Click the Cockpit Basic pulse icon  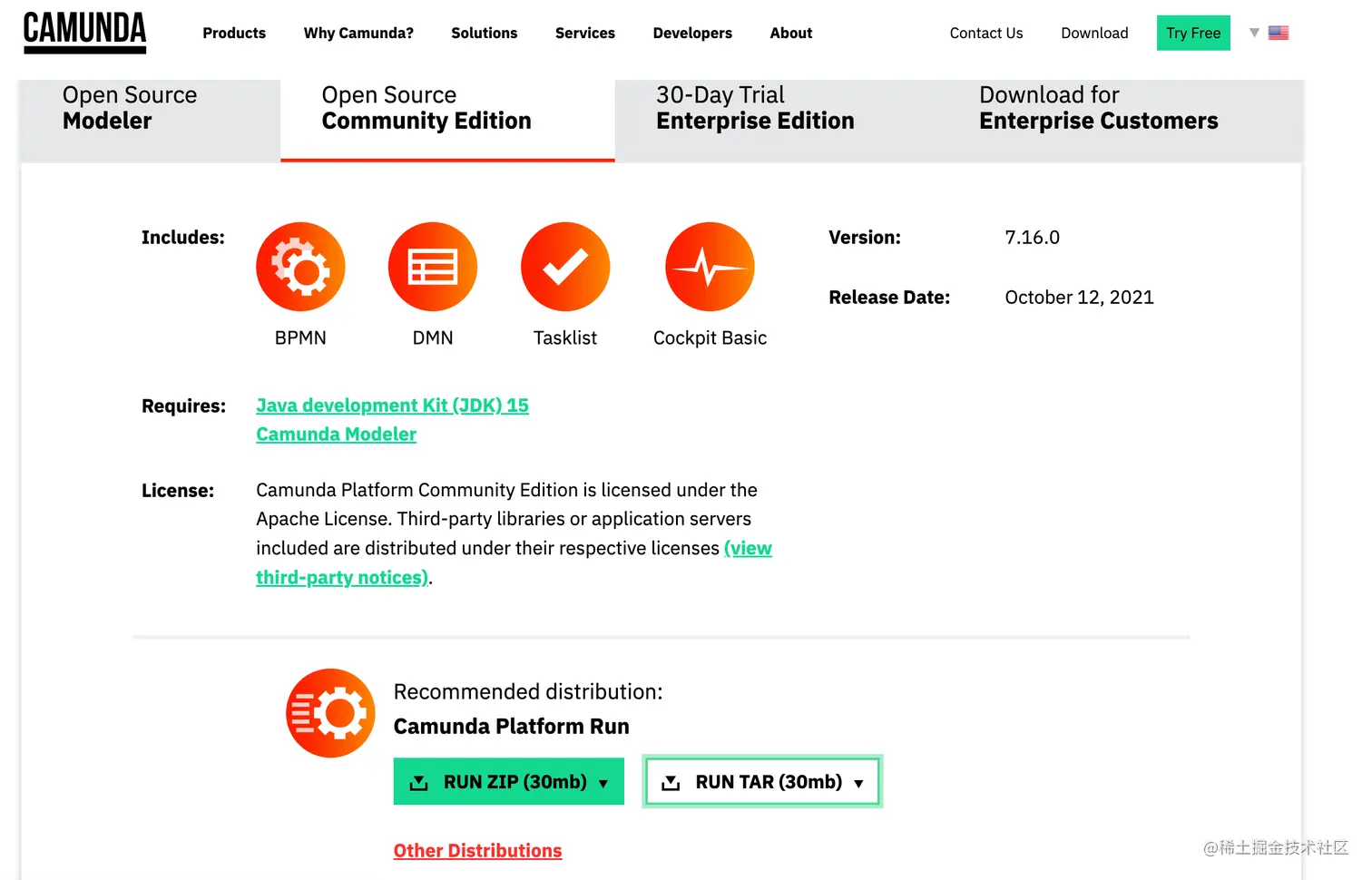710,267
